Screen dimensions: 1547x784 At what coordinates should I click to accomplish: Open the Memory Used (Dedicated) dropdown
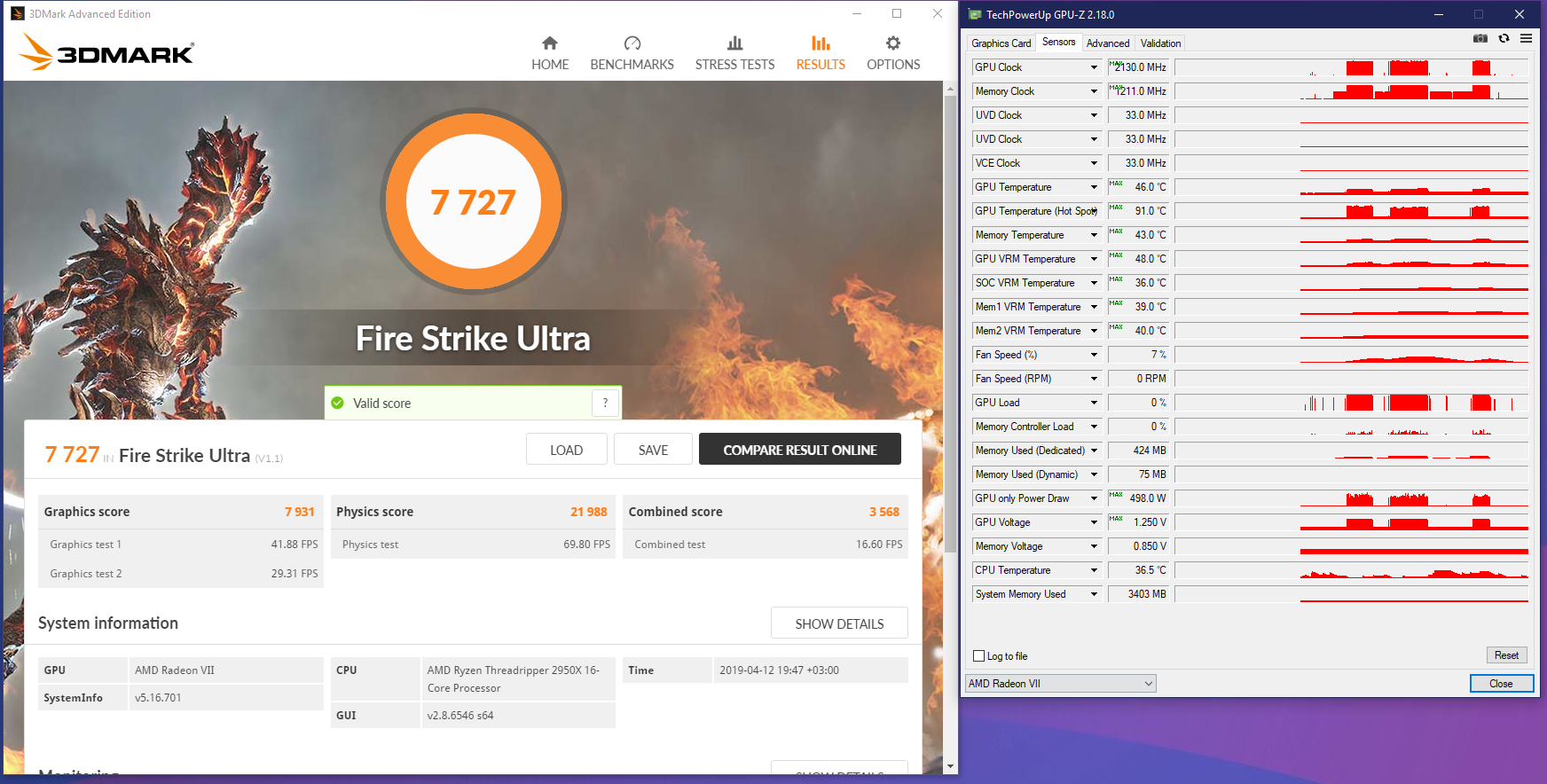pyautogui.click(x=1094, y=451)
